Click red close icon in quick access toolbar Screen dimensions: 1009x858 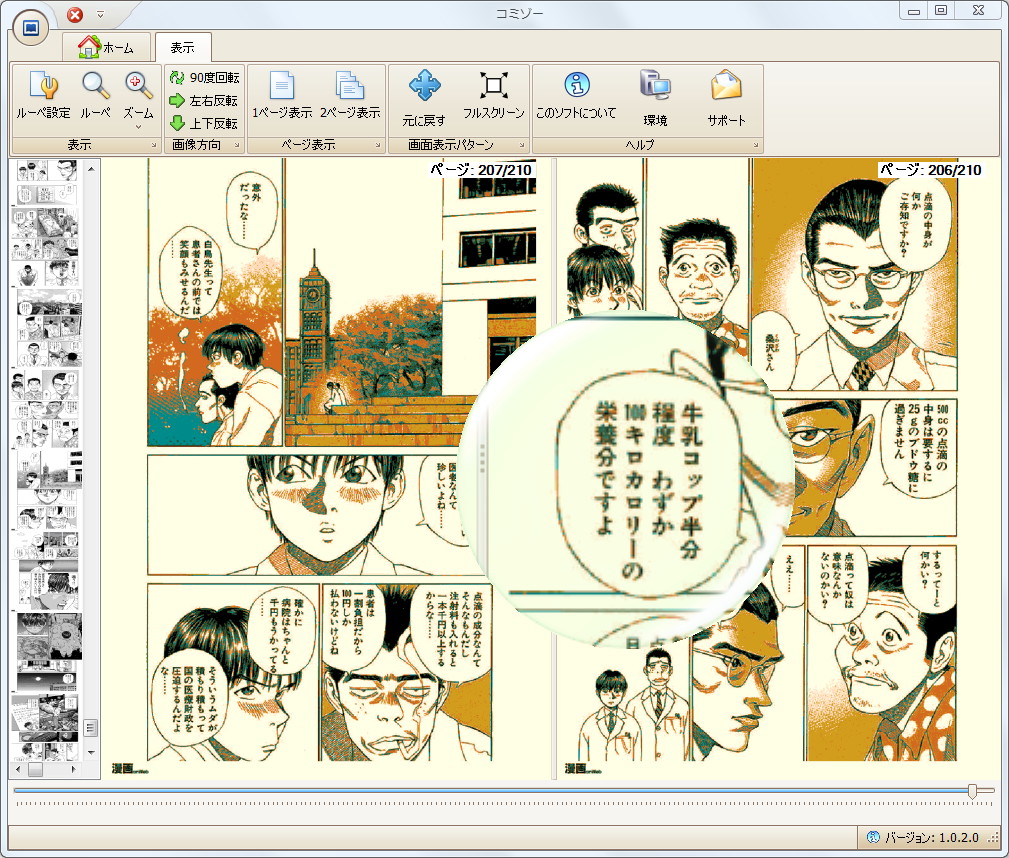(75, 14)
